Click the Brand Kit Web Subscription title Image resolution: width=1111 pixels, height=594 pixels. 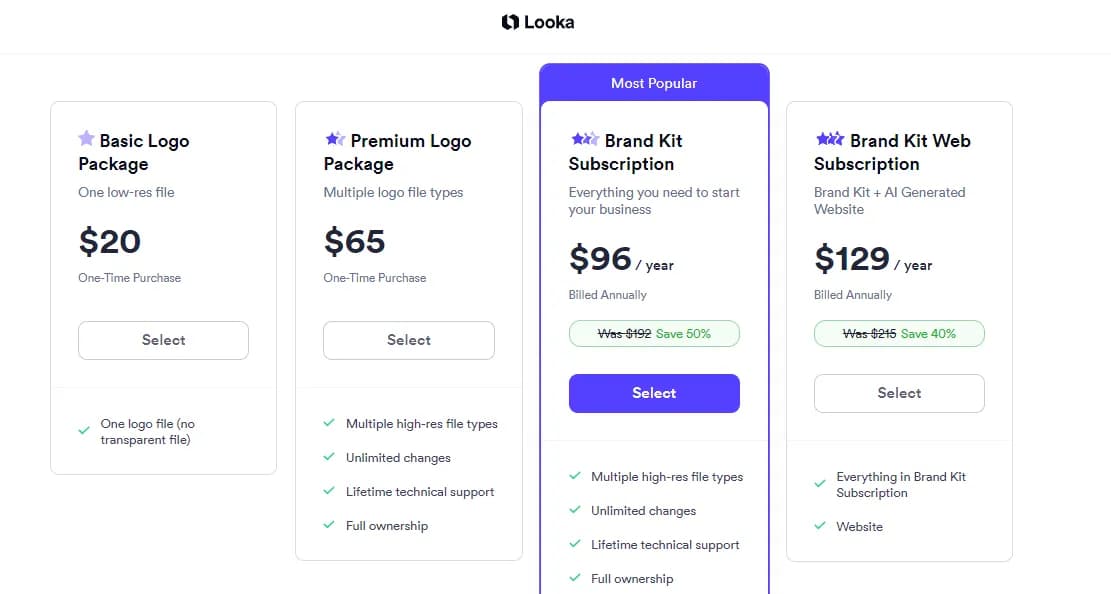(892, 152)
